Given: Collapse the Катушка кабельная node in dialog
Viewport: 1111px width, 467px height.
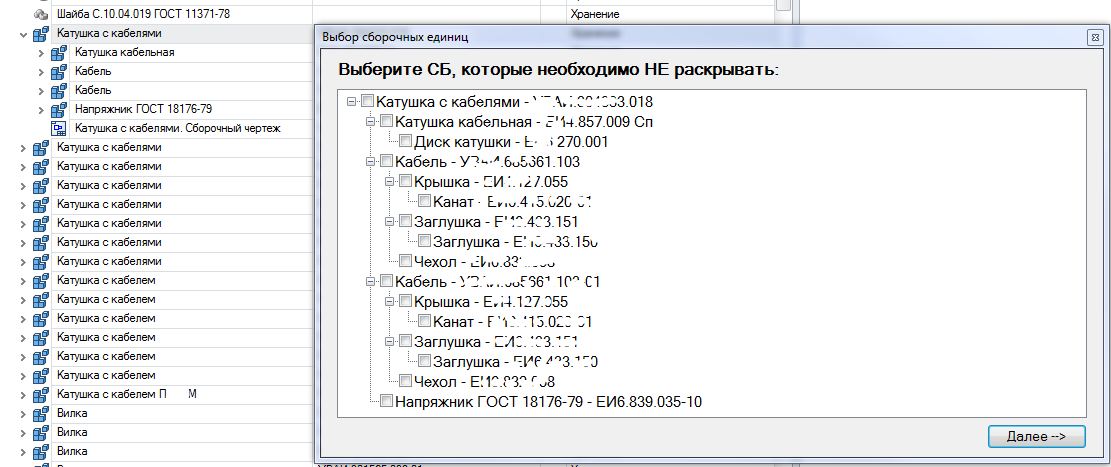Looking at the screenshot, I should pos(370,122).
